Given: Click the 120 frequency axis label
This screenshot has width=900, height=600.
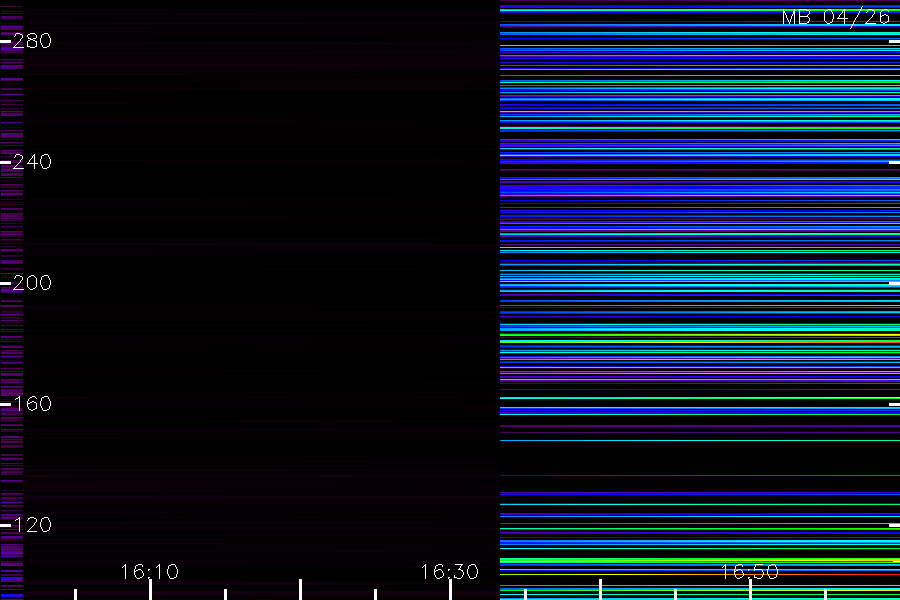Looking at the screenshot, I should [32, 525].
